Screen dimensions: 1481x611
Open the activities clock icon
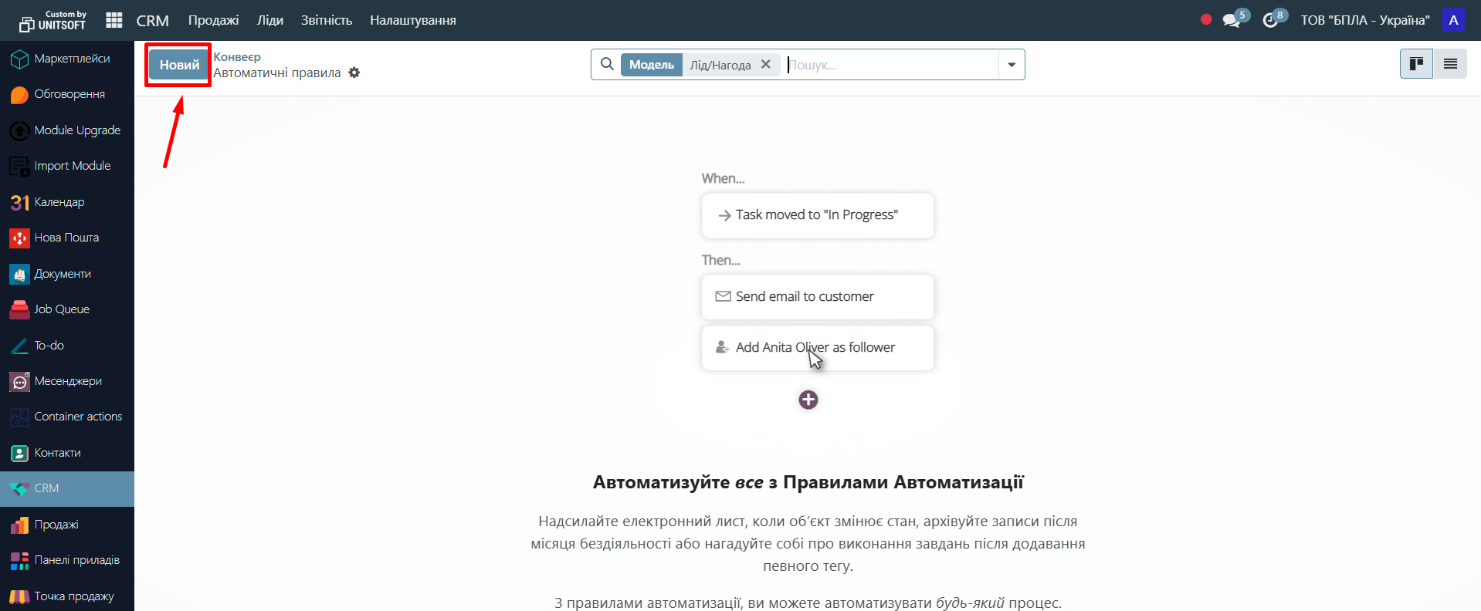click(1270, 20)
